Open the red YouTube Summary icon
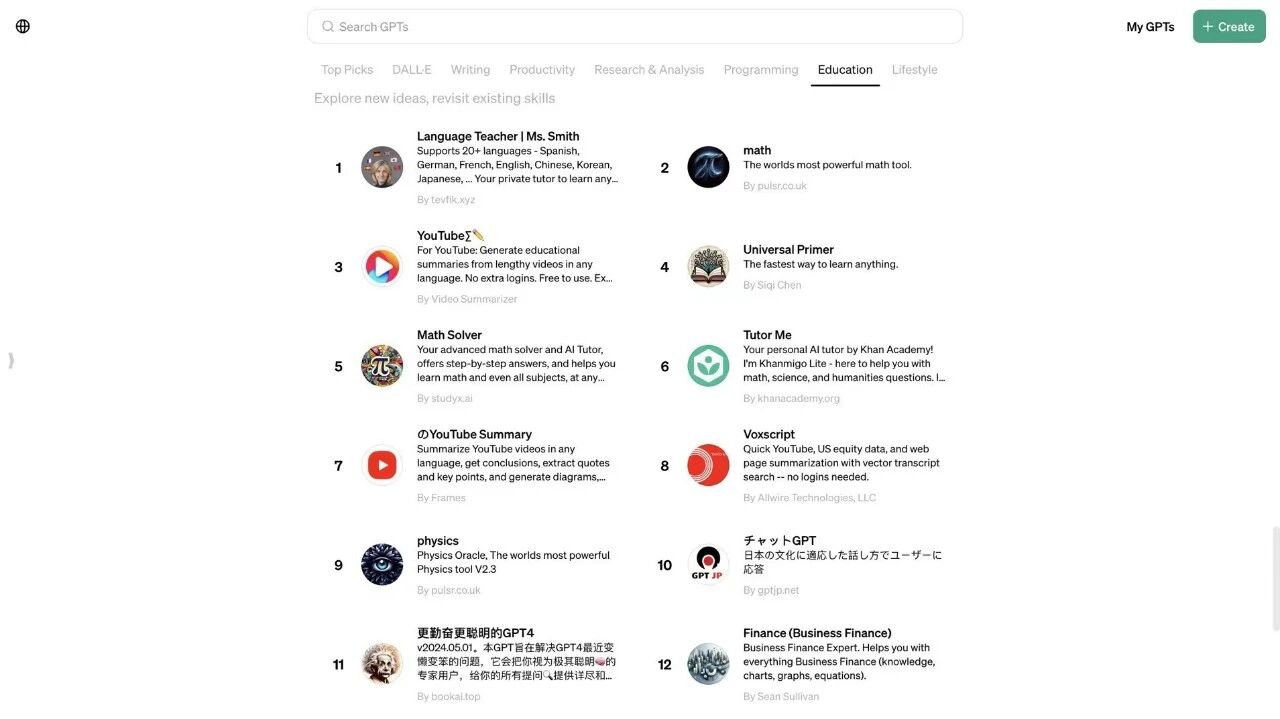 coord(382,465)
